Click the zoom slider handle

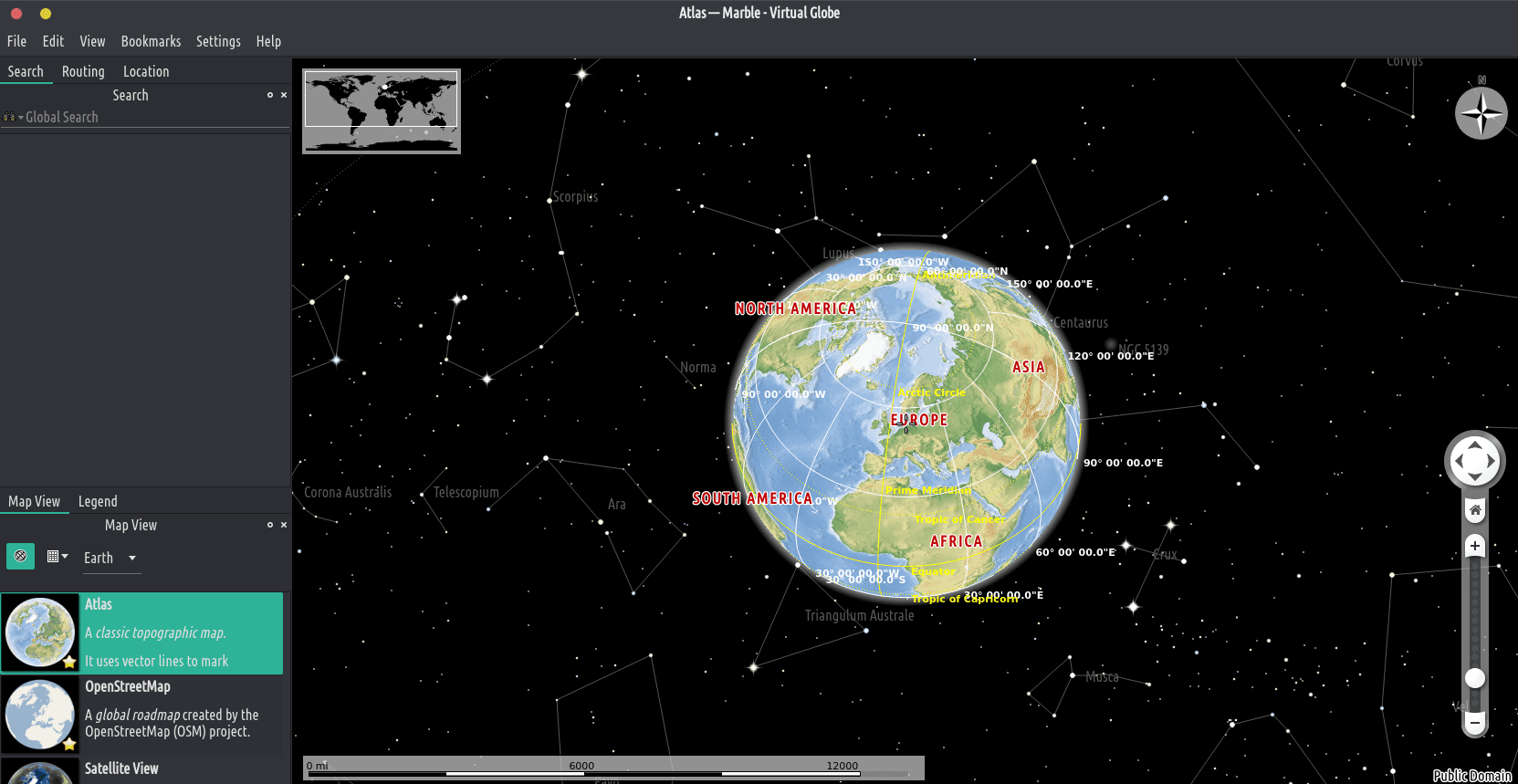tap(1475, 678)
